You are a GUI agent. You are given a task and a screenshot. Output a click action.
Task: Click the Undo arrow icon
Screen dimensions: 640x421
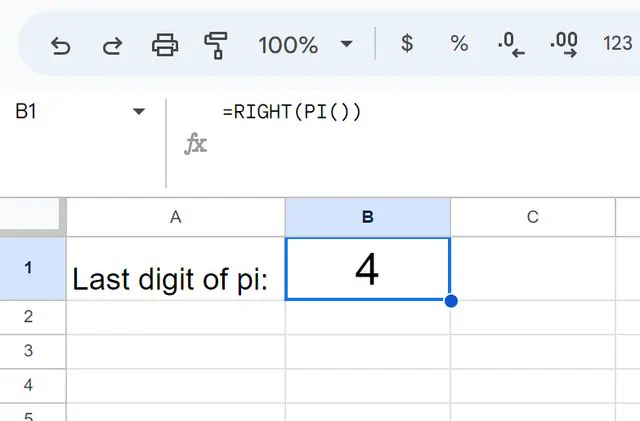coord(60,45)
